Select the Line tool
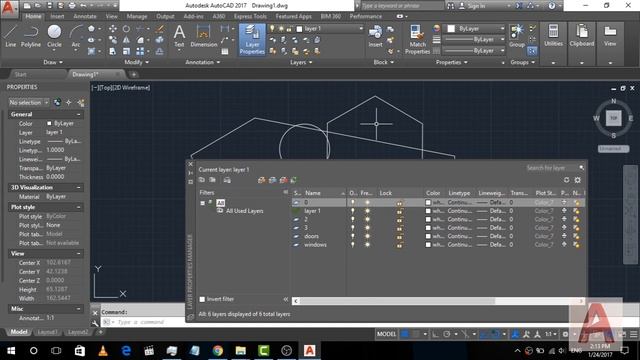The height and width of the screenshot is (360, 640). [10, 36]
